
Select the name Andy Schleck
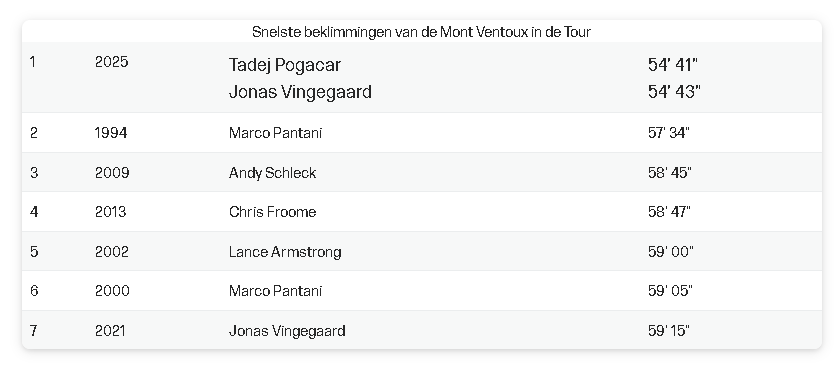[x=272, y=173]
